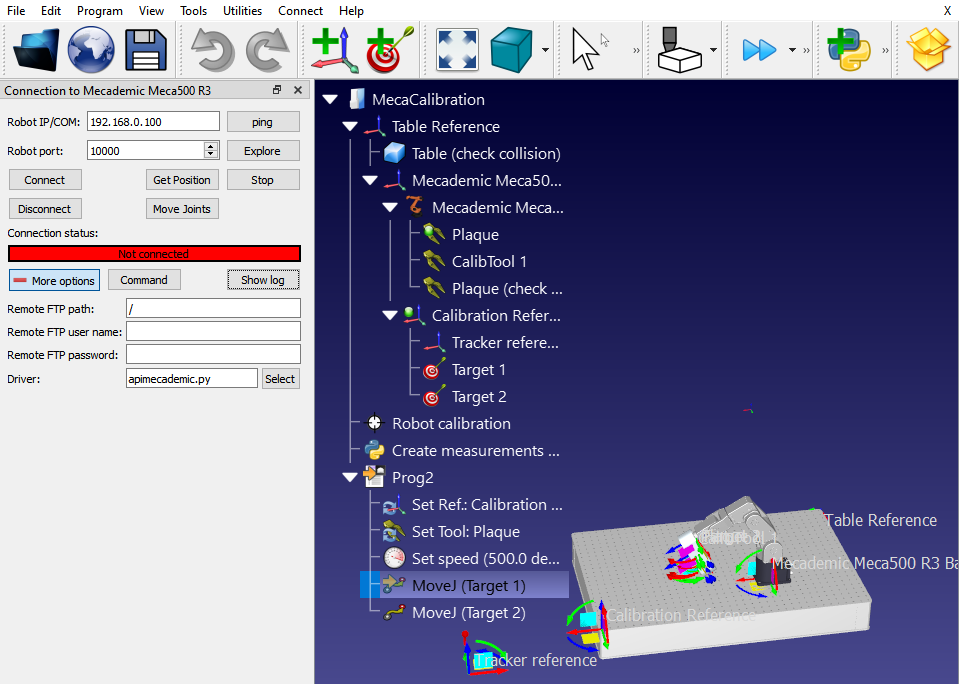Viewport: 959px width, 684px height.
Task: Select the Create measurements script item
Action: [x=462, y=451]
